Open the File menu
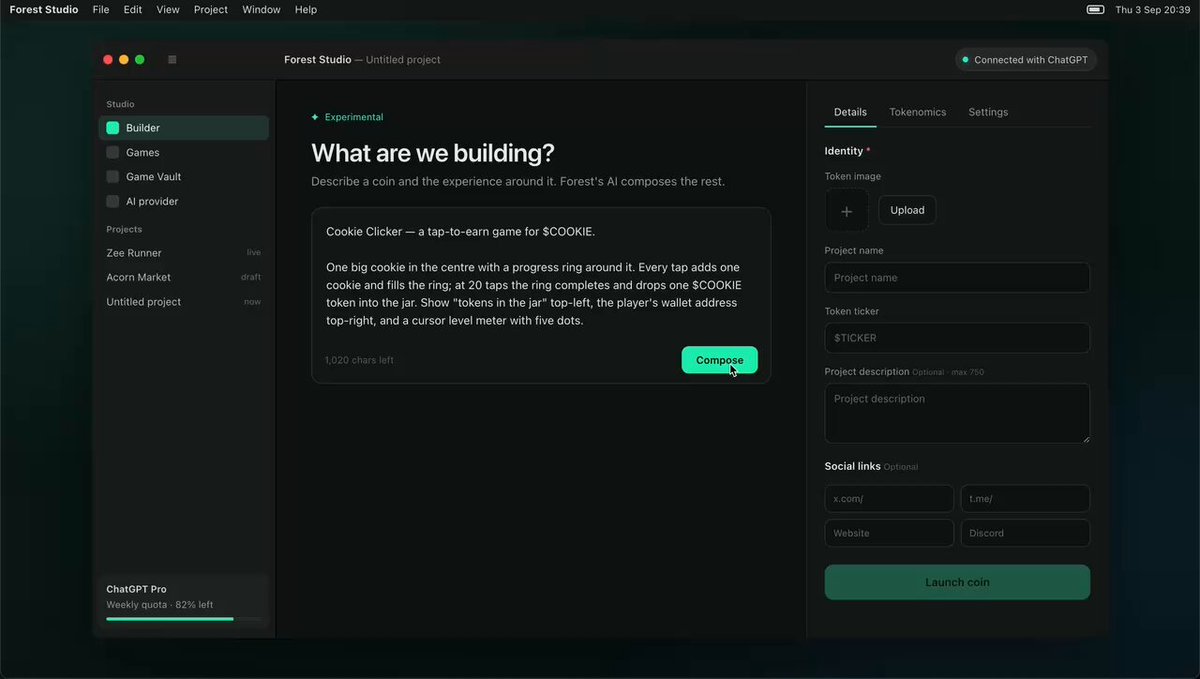The height and width of the screenshot is (679, 1200). tap(101, 10)
